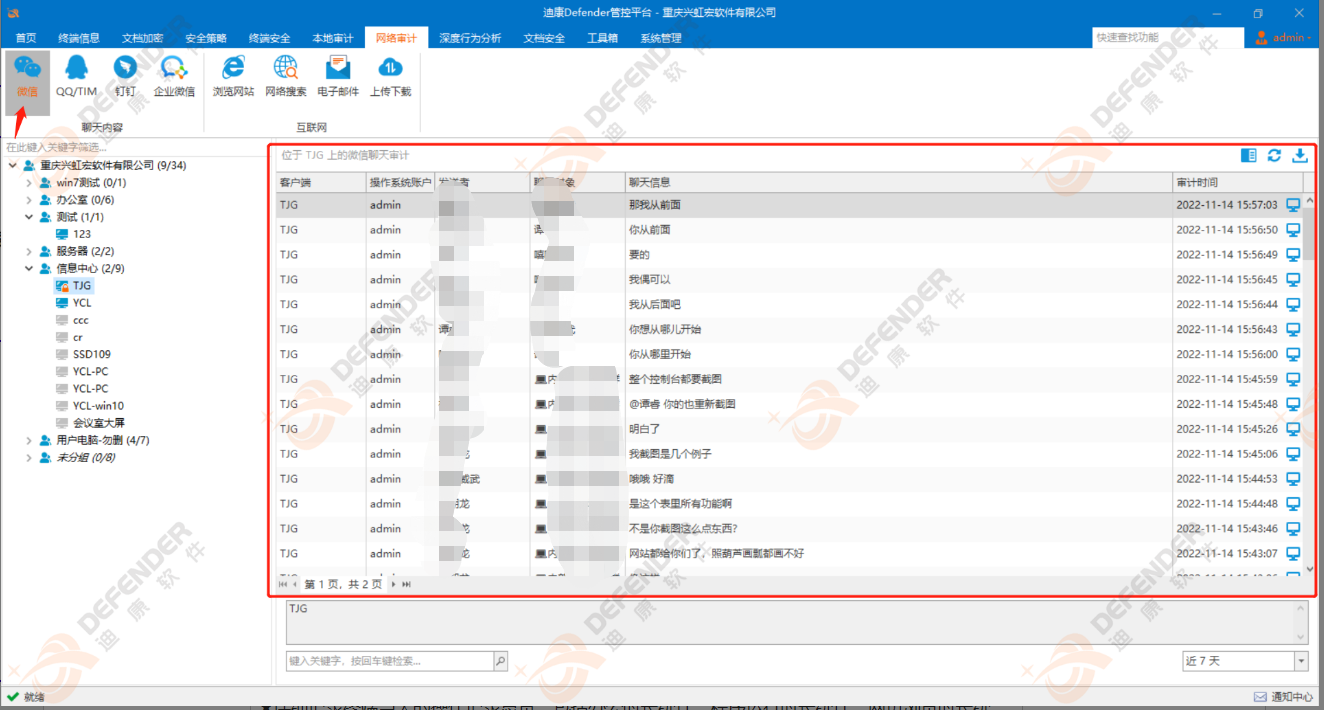1324x710 pixels.
Task: Go to next page of results
Action: tap(393, 584)
